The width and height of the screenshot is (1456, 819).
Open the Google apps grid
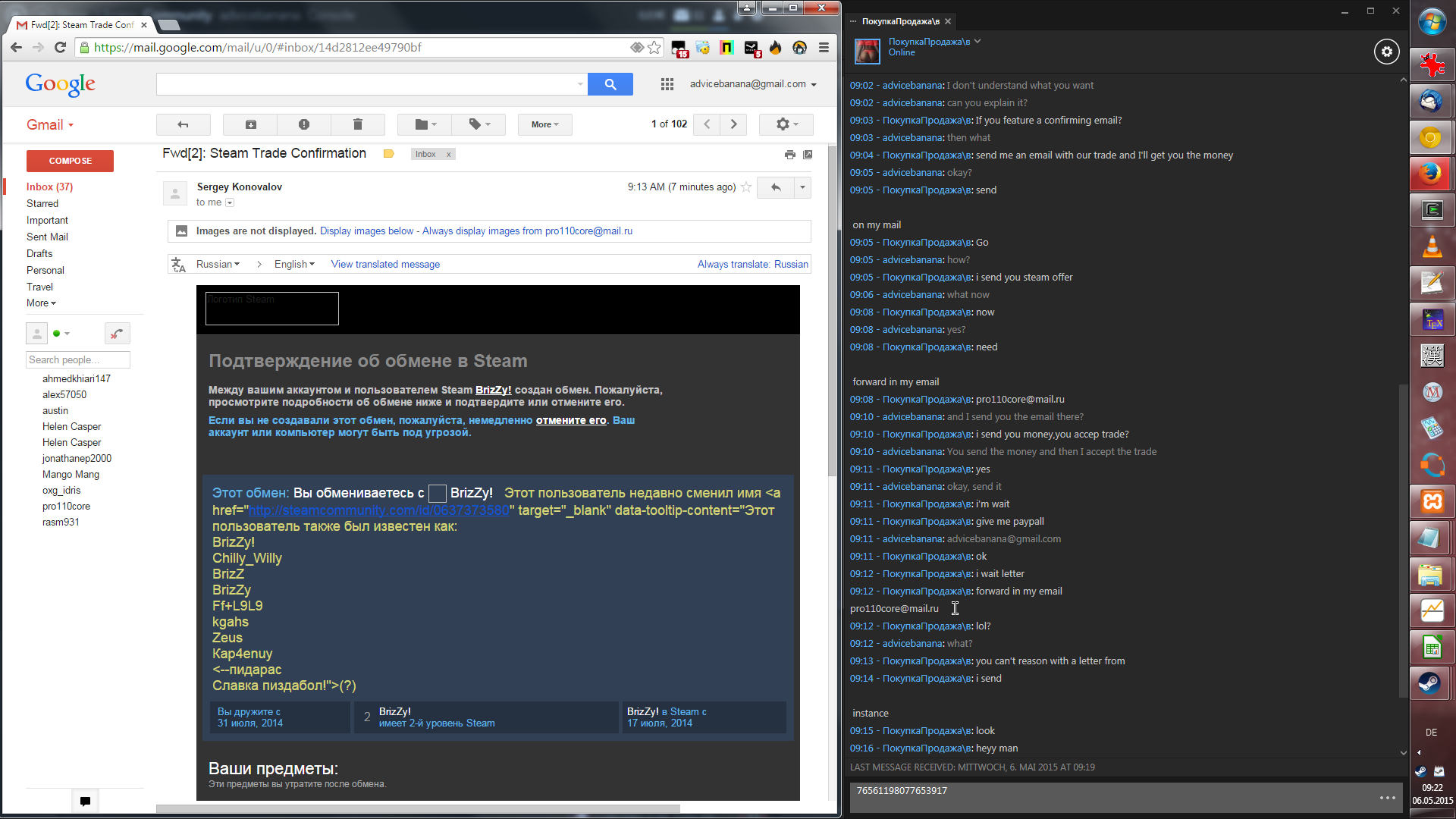click(667, 84)
